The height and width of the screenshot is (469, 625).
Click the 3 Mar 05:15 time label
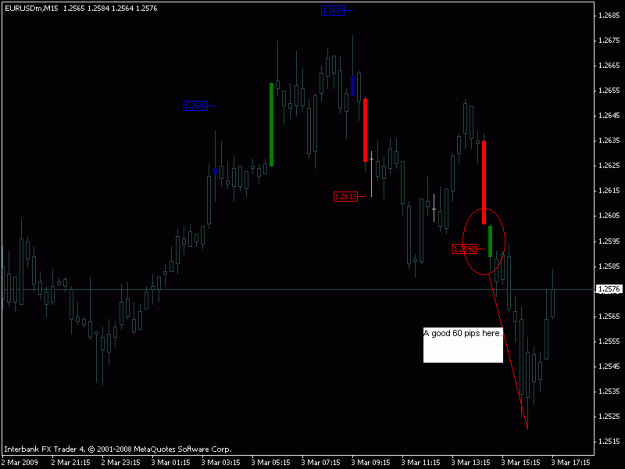pos(271,463)
